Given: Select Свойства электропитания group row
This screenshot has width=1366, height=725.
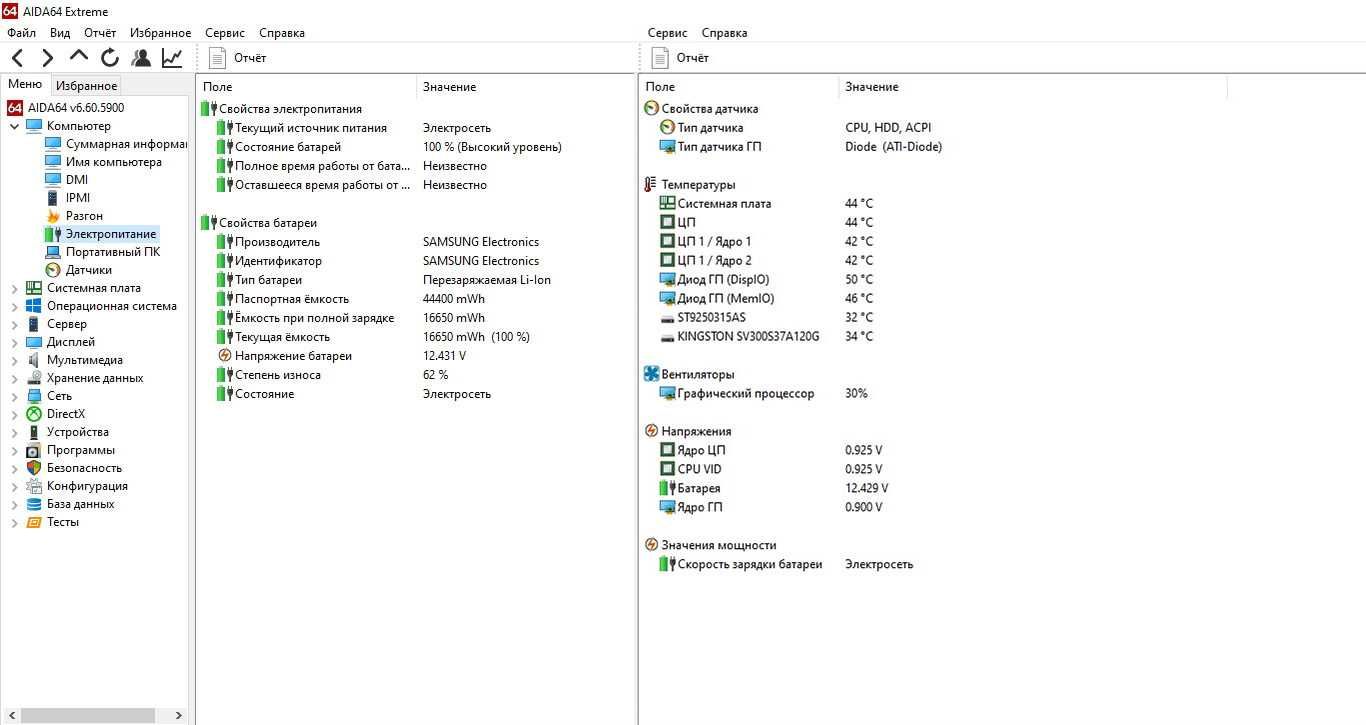Looking at the screenshot, I should tap(282, 109).
